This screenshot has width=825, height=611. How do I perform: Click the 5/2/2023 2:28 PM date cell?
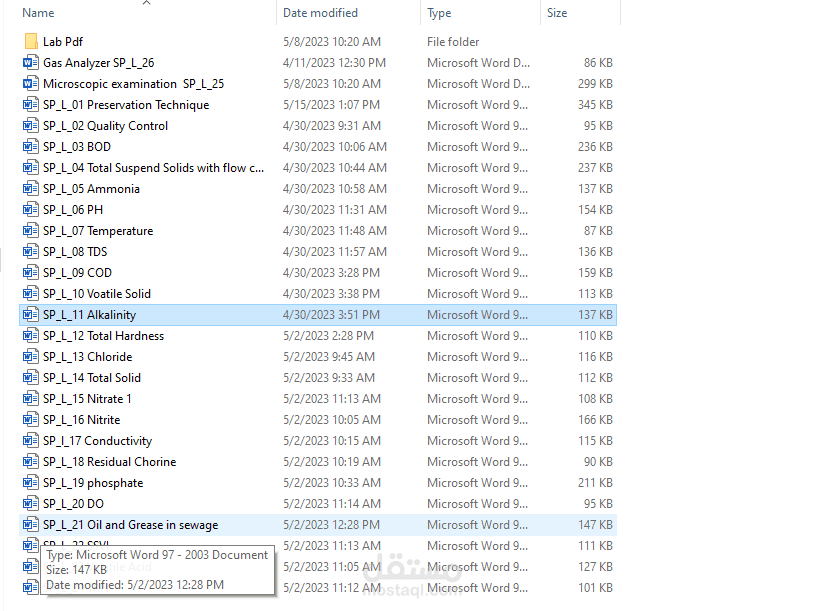coord(328,336)
